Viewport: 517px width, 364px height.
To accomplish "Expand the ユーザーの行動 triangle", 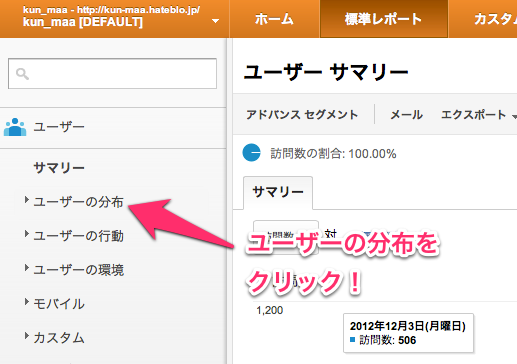I will click(x=26, y=234).
